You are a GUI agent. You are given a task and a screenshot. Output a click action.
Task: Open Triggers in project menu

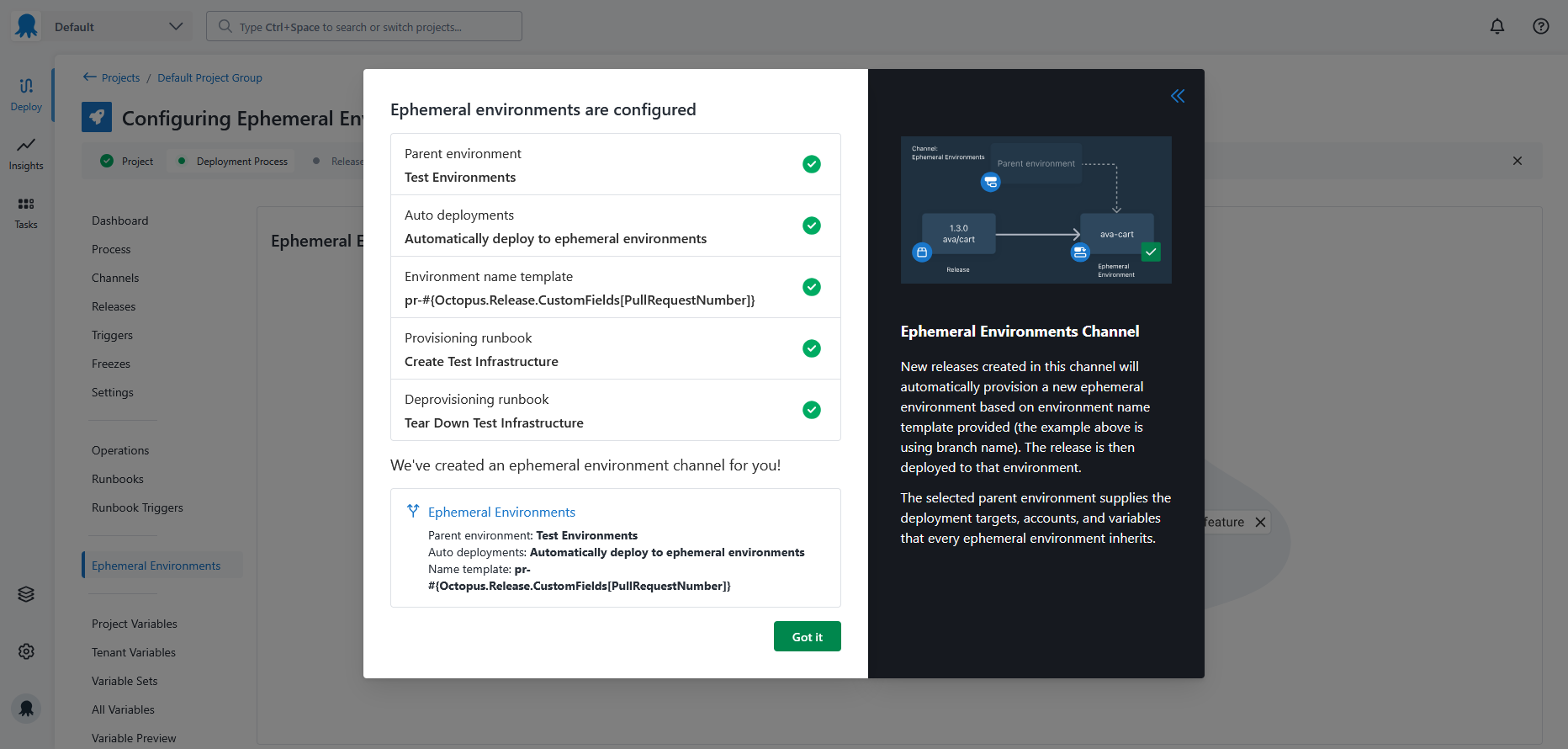112,335
